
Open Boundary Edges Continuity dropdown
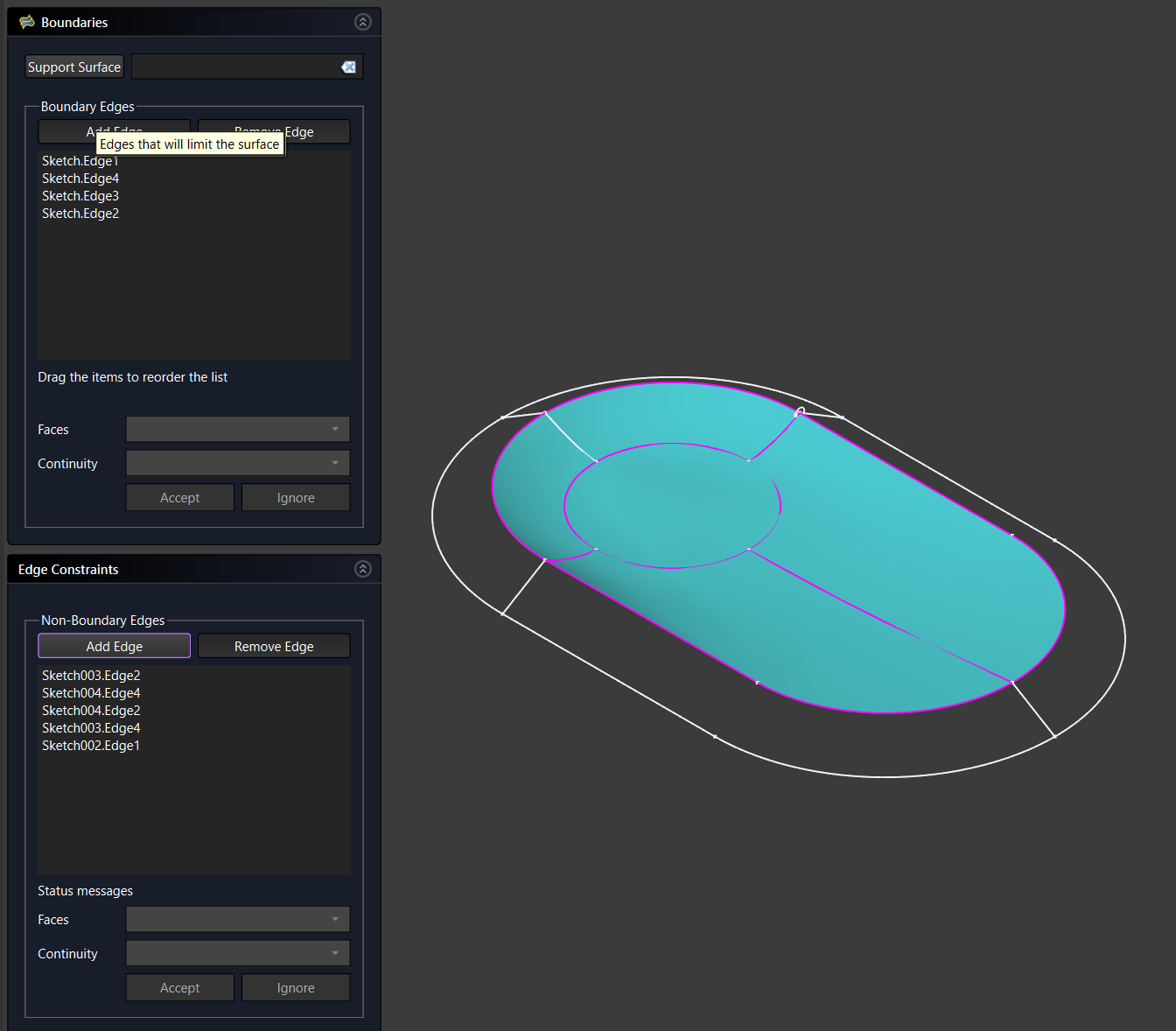pyautogui.click(x=237, y=463)
